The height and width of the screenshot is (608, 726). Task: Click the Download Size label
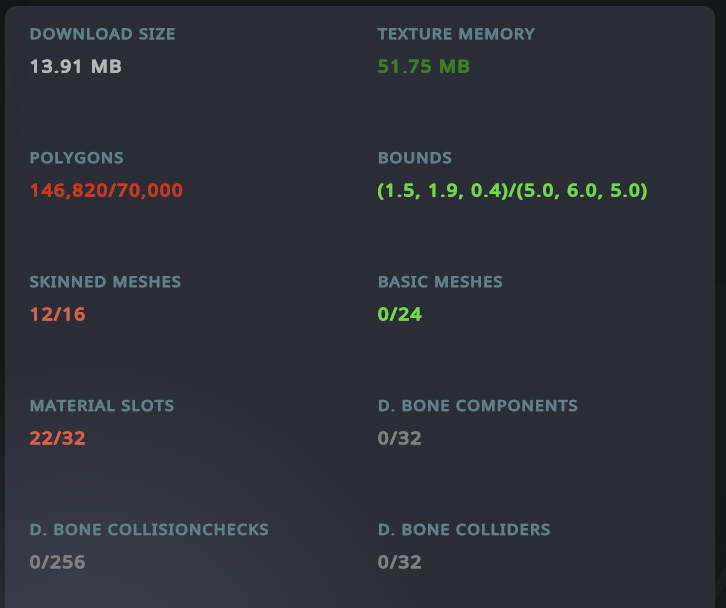(x=102, y=34)
